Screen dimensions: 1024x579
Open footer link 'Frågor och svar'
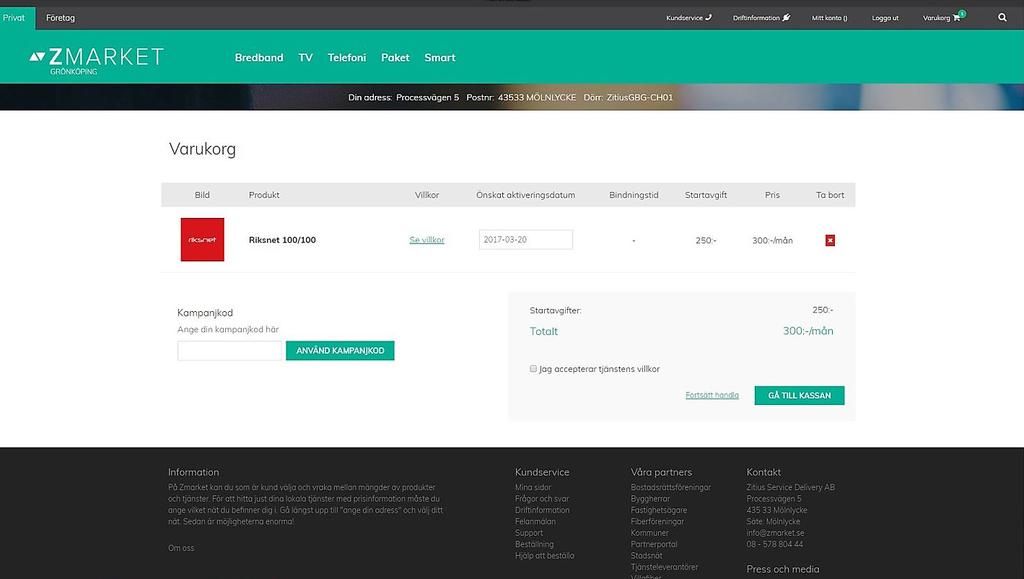[x=542, y=499]
